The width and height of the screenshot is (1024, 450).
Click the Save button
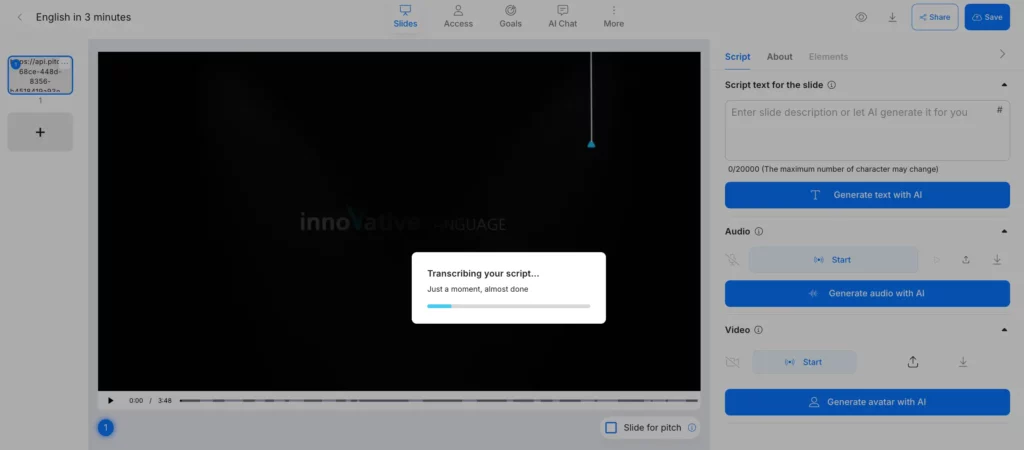[987, 17]
